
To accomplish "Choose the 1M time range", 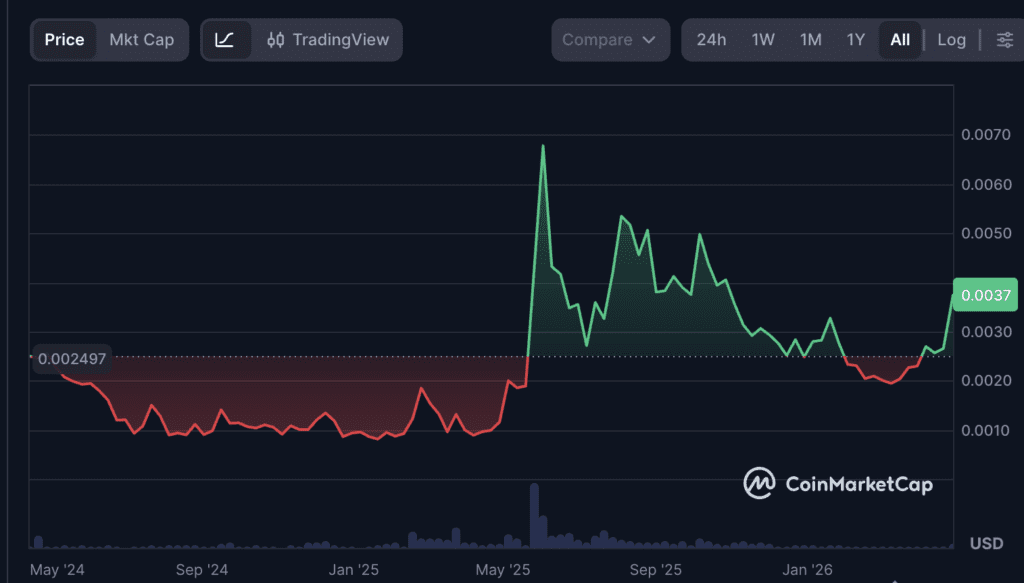I will tap(810, 40).
